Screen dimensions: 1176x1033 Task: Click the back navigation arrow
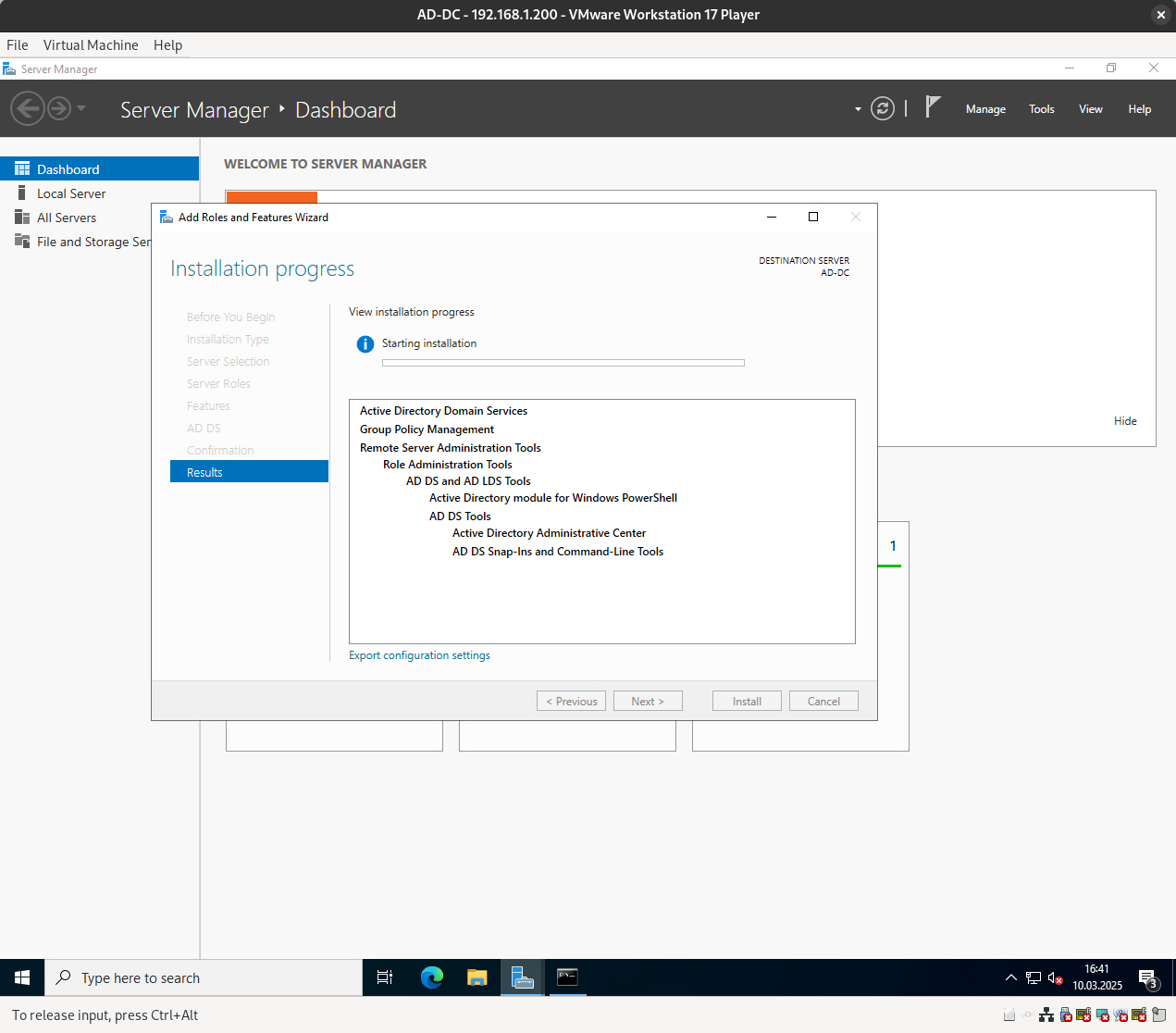pyautogui.click(x=27, y=109)
